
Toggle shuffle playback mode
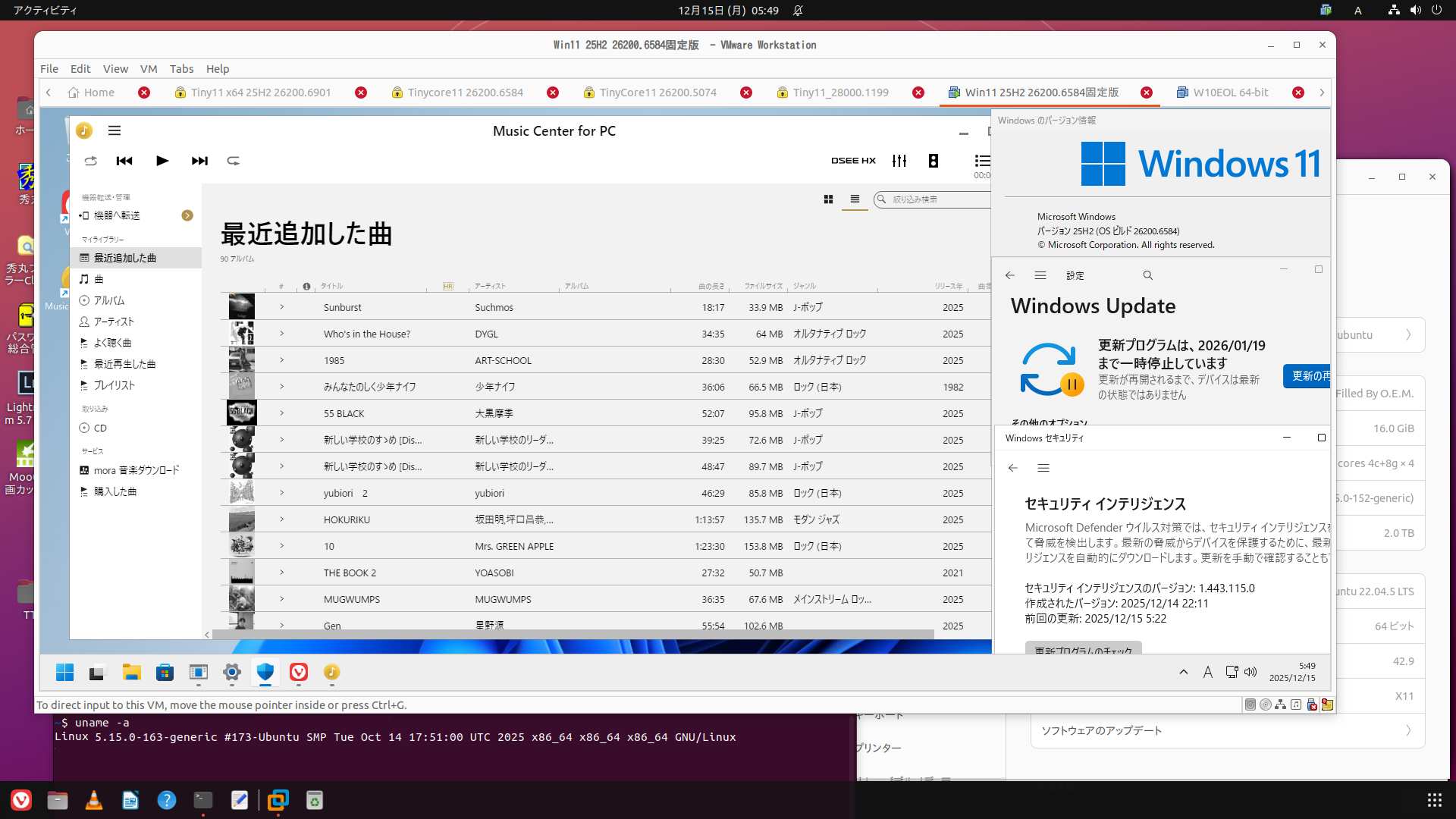point(91,161)
